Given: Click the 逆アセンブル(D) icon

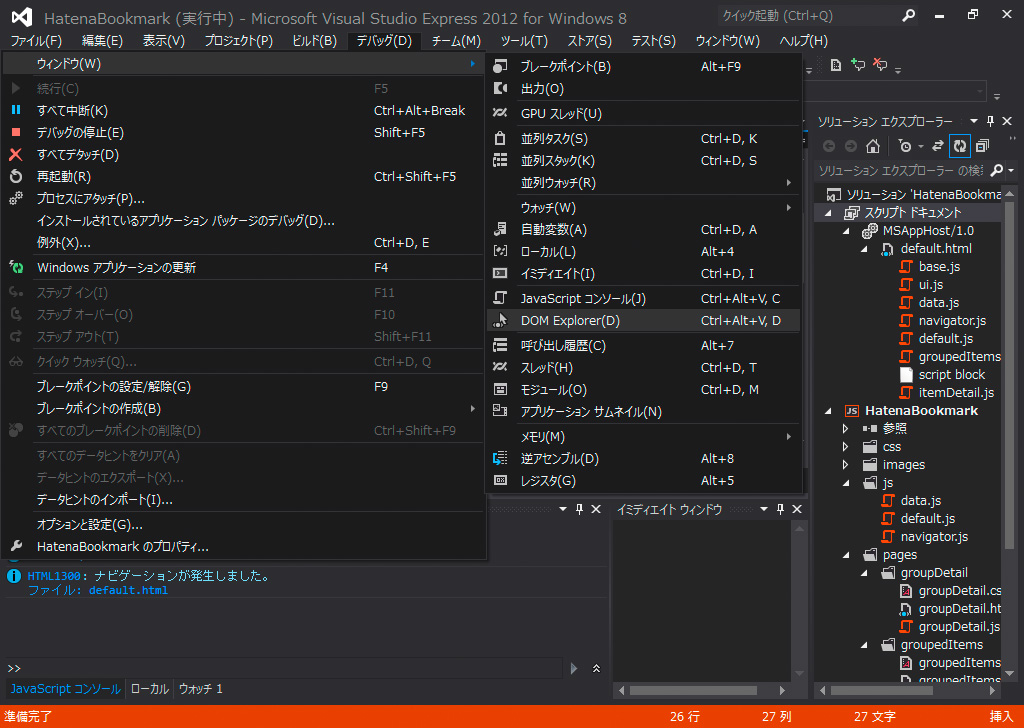Looking at the screenshot, I should pos(500,458).
